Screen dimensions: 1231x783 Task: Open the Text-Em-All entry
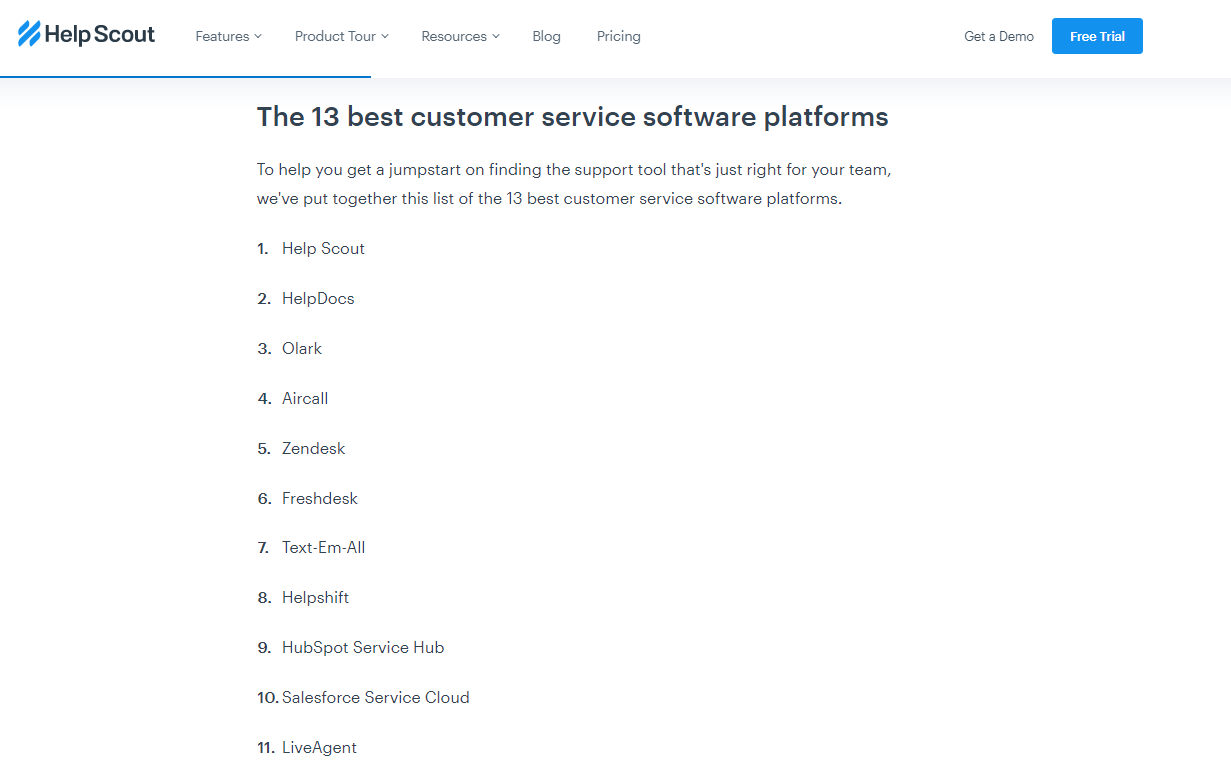coord(323,548)
